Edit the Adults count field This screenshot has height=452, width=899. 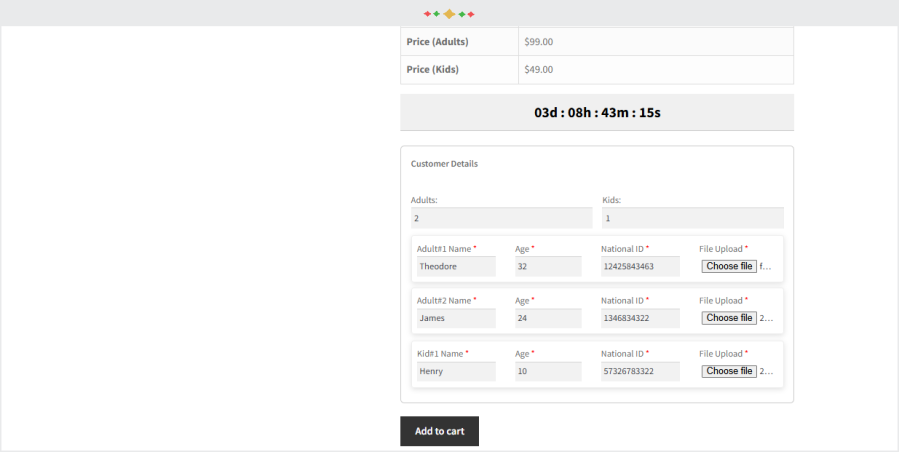coord(502,218)
